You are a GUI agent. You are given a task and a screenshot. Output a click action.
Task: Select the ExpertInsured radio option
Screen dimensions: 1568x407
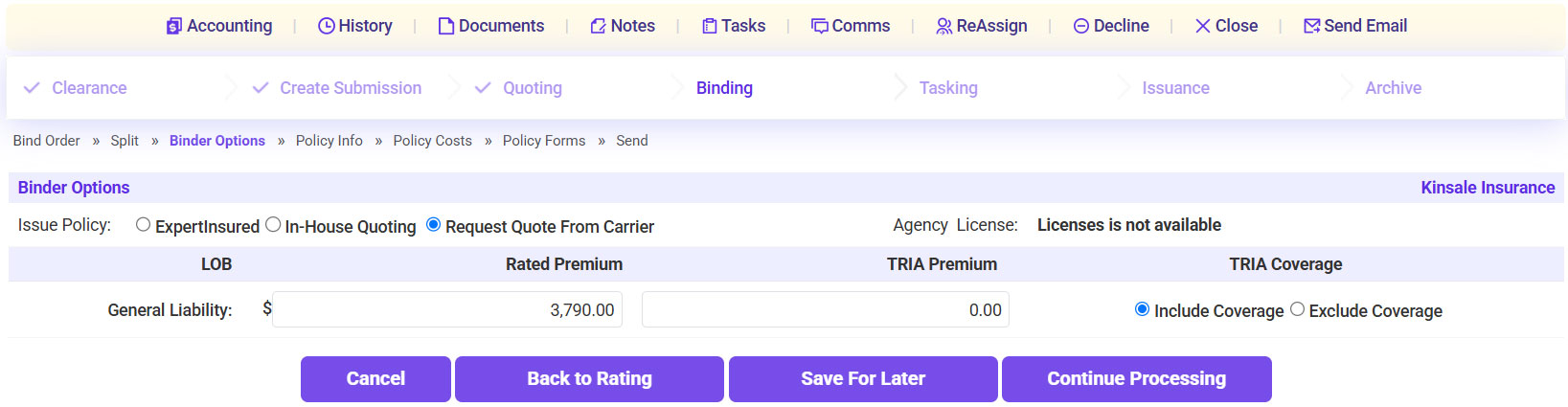coord(144,224)
